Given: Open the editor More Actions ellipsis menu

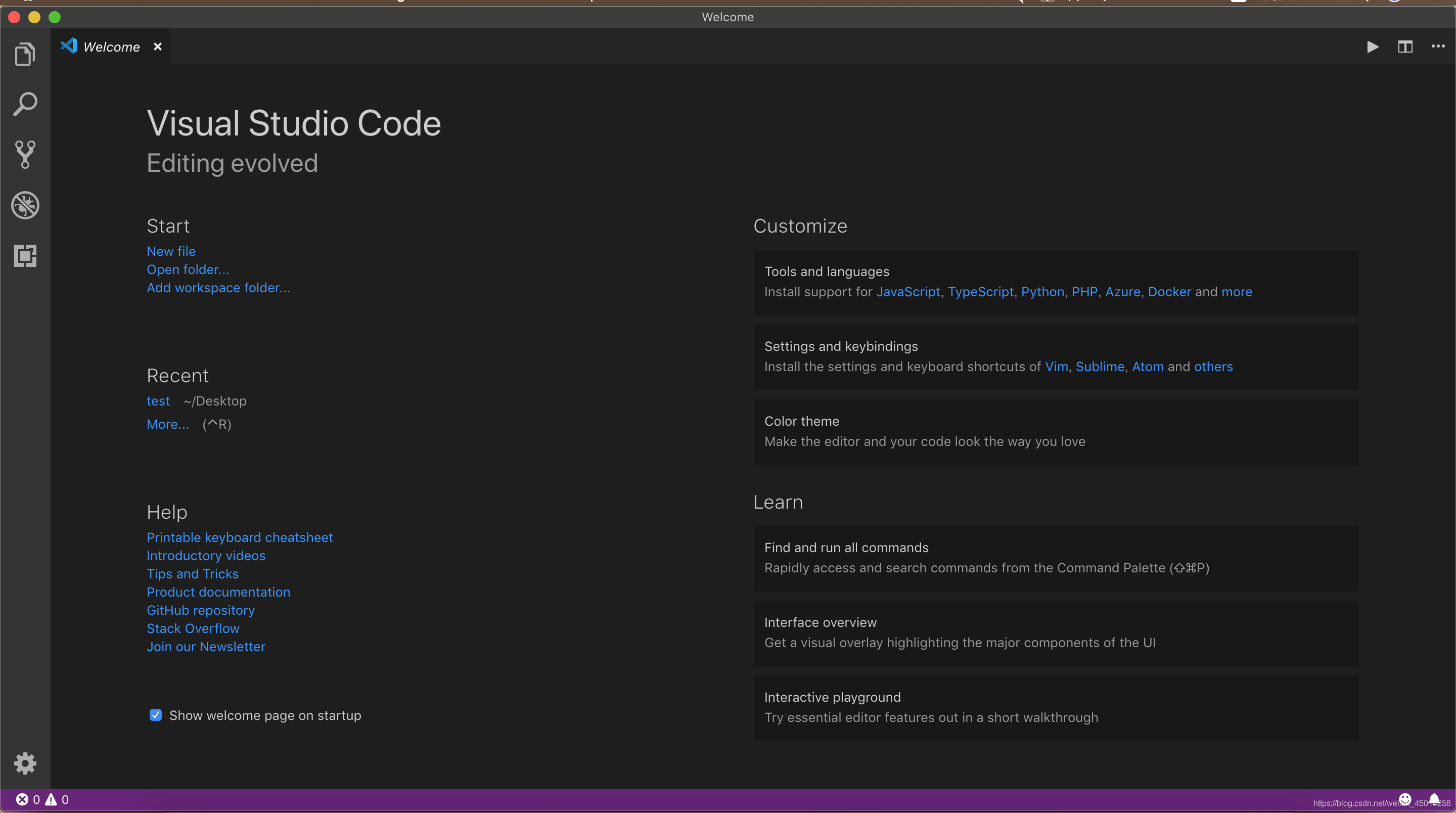Looking at the screenshot, I should coord(1438,47).
